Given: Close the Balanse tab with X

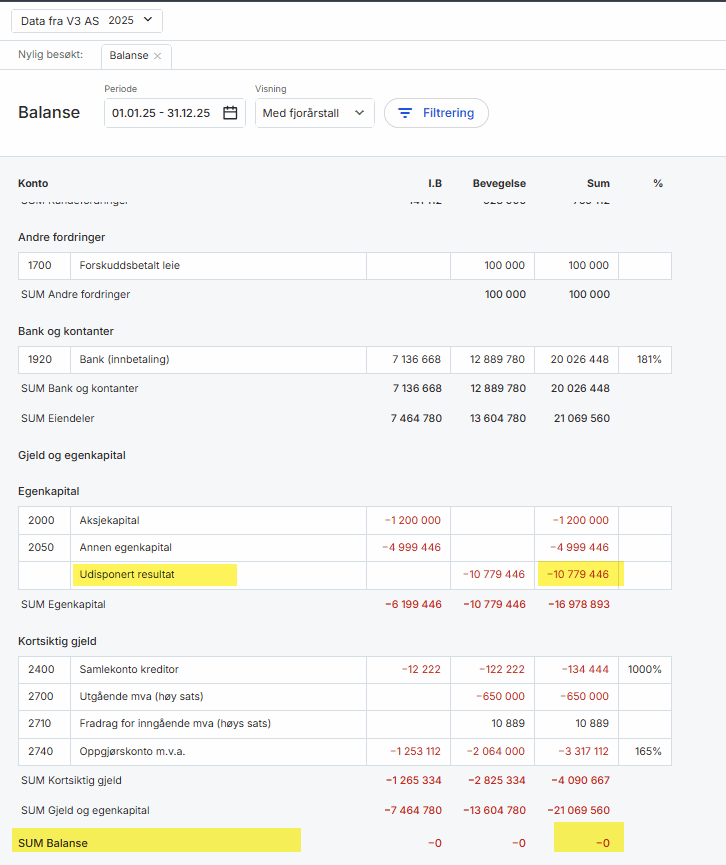Looking at the screenshot, I should [x=157, y=56].
